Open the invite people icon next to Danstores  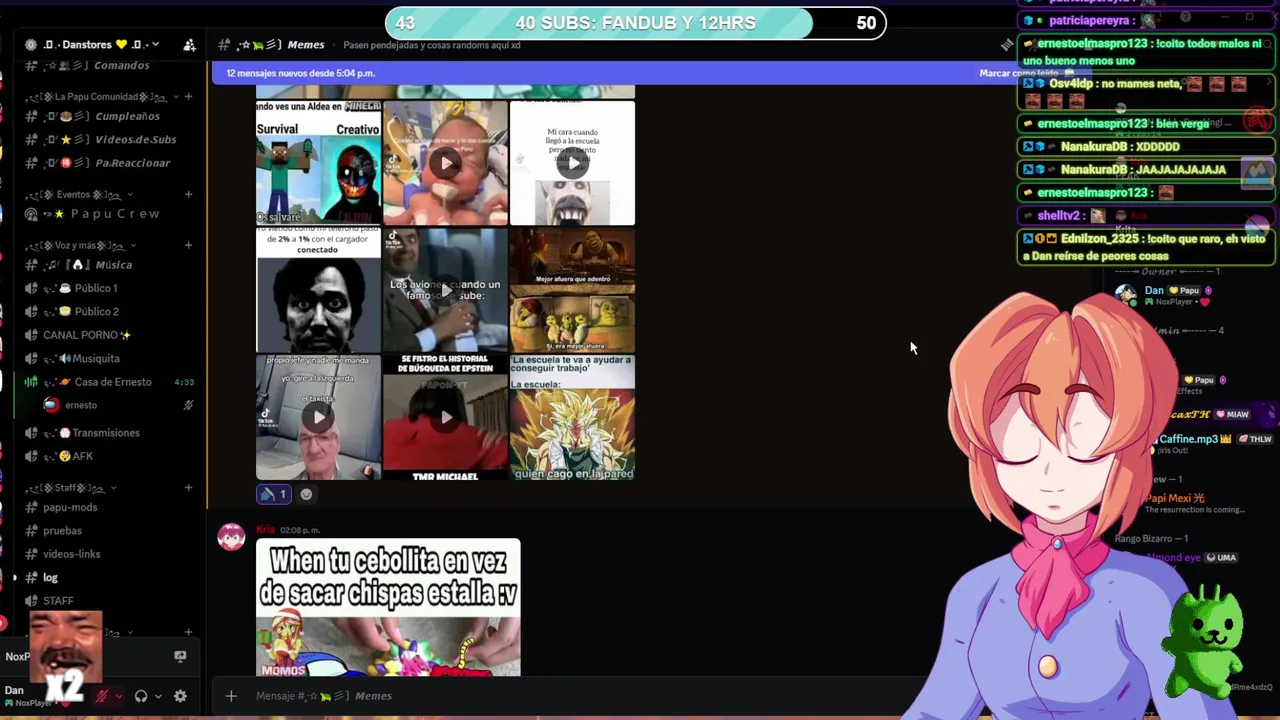click(x=189, y=45)
